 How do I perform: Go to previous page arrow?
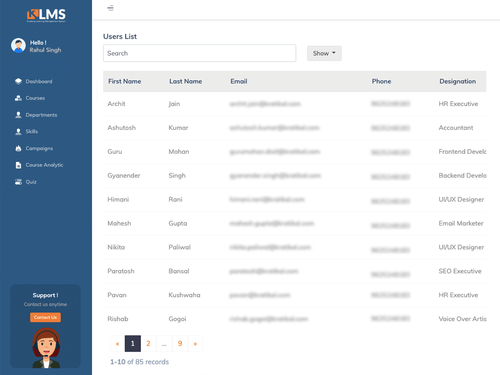pos(117,344)
